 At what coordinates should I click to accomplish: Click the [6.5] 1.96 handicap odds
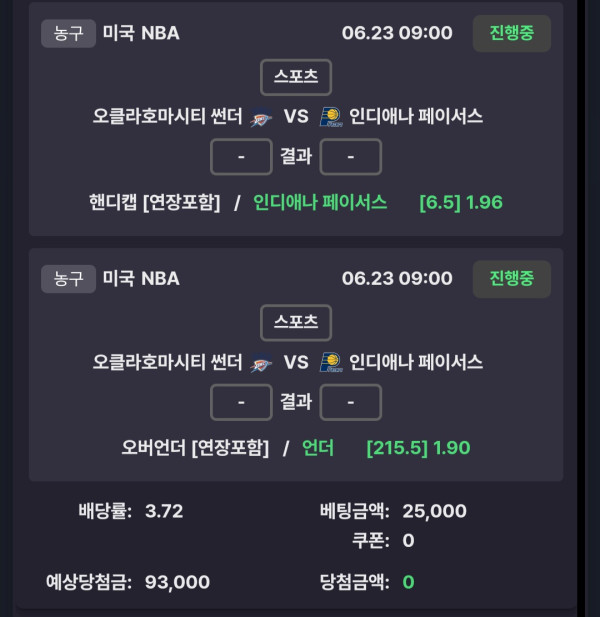pyautogui.click(x=461, y=203)
